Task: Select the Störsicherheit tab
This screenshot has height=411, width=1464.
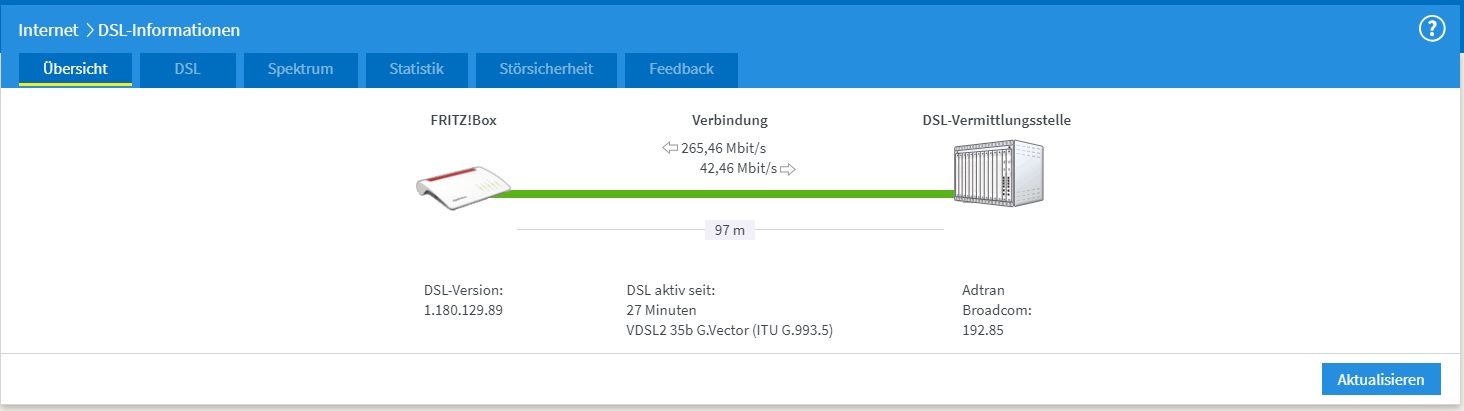Action: coord(546,69)
